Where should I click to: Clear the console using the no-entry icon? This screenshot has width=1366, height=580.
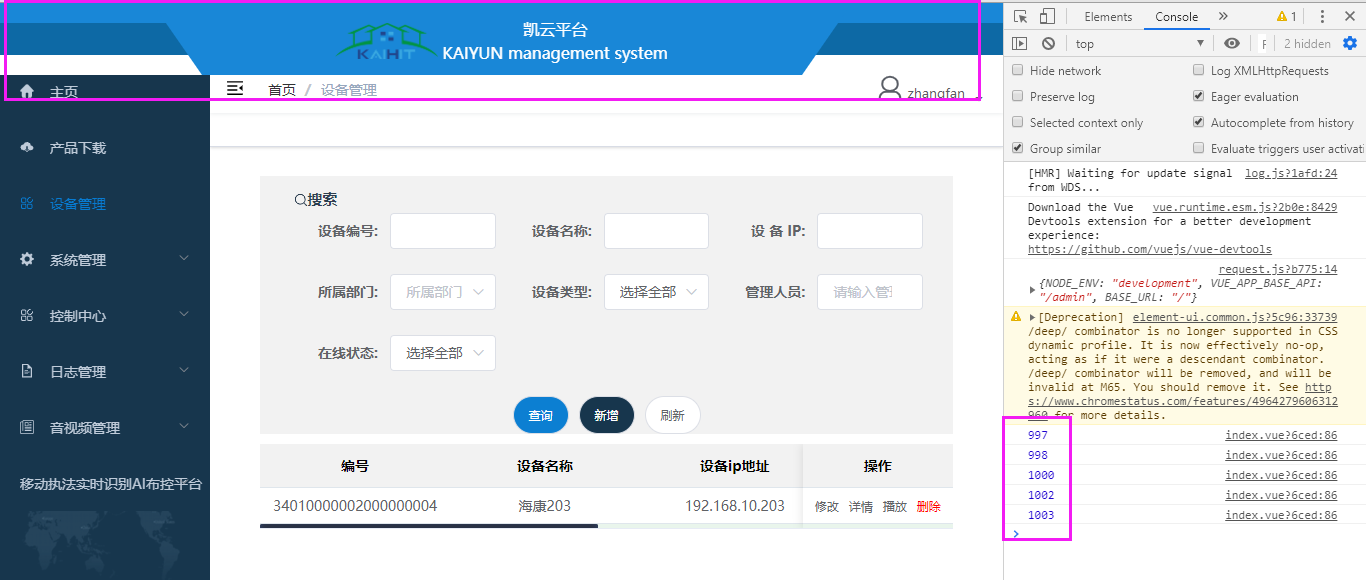pyautogui.click(x=1050, y=43)
